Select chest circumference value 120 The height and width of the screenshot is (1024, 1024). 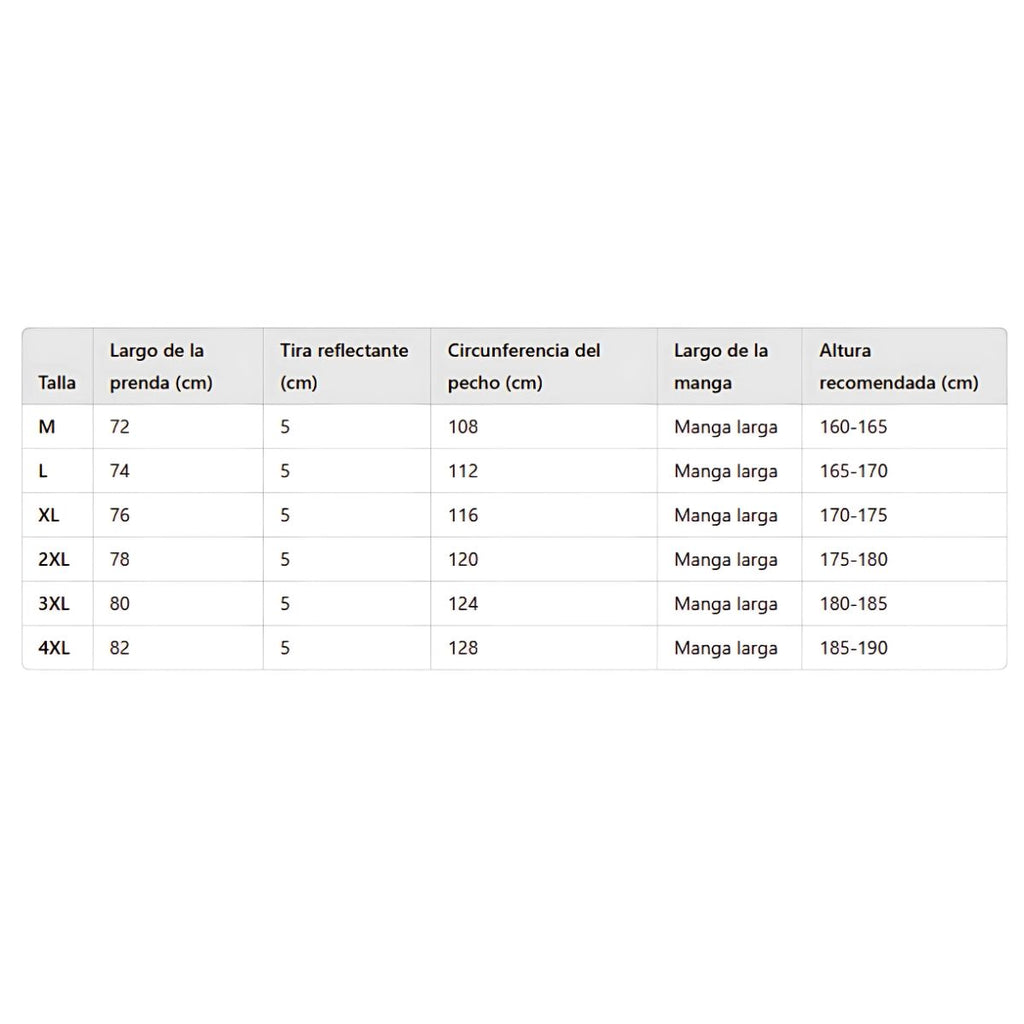(463, 559)
